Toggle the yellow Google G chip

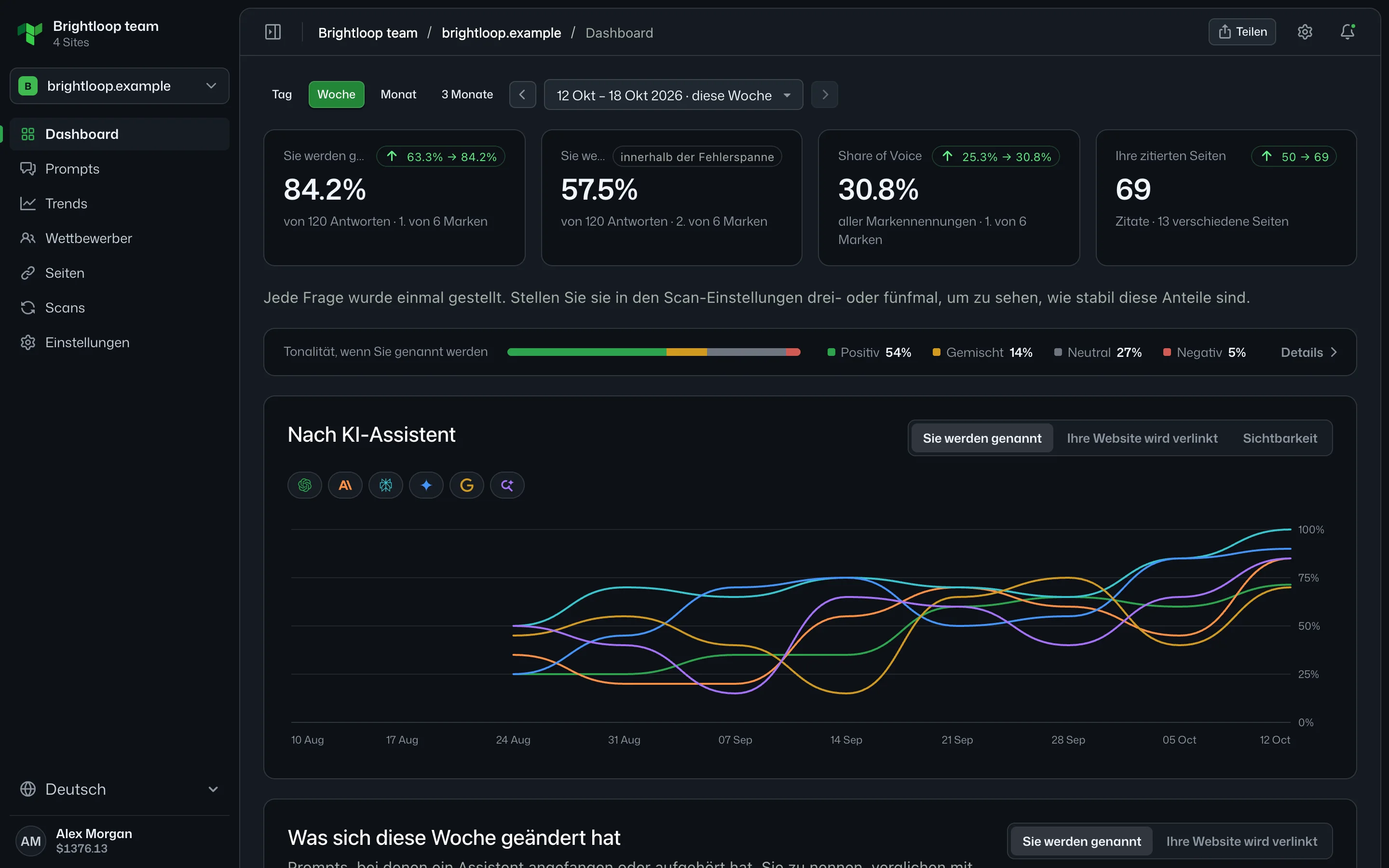pyautogui.click(x=467, y=485)
